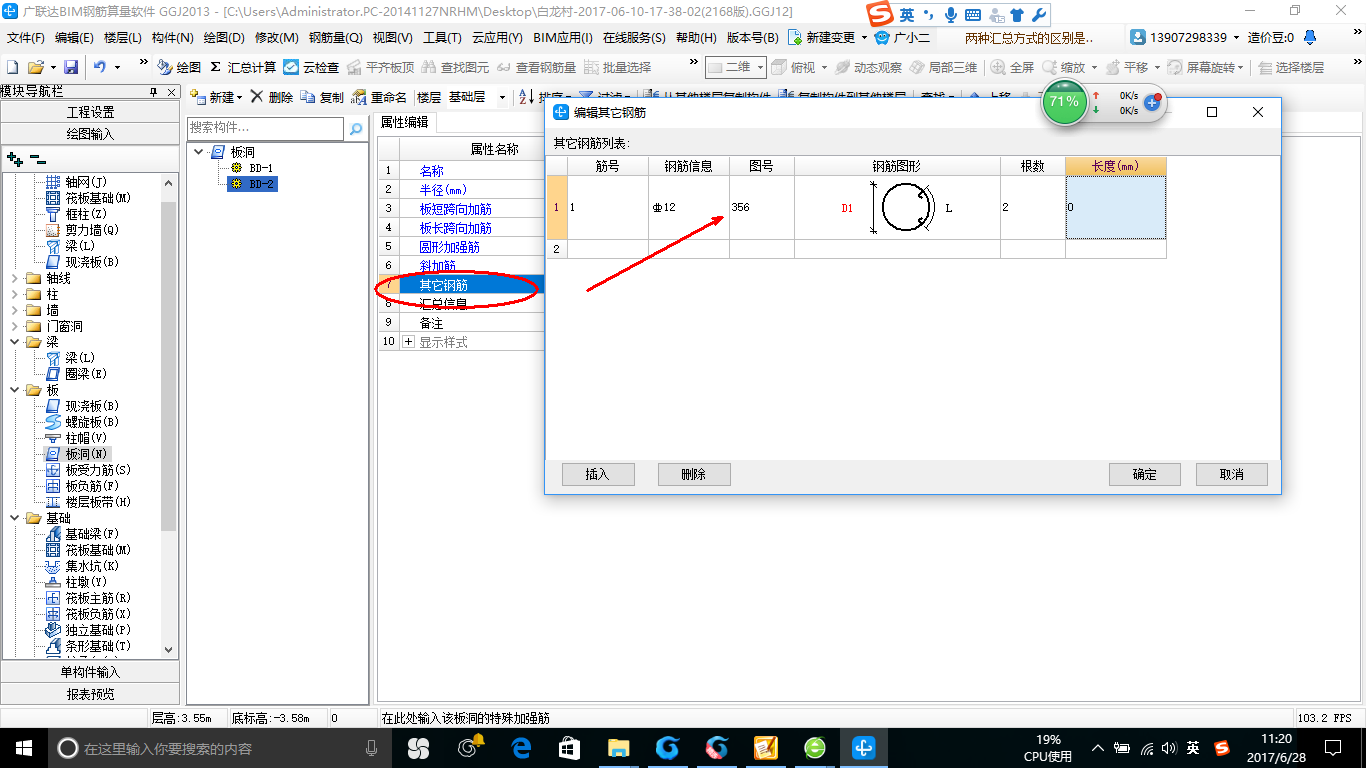Click the 全屏 fullscreen icon
Screen dimensions: 1366x768
click(x=1013, y=67)
